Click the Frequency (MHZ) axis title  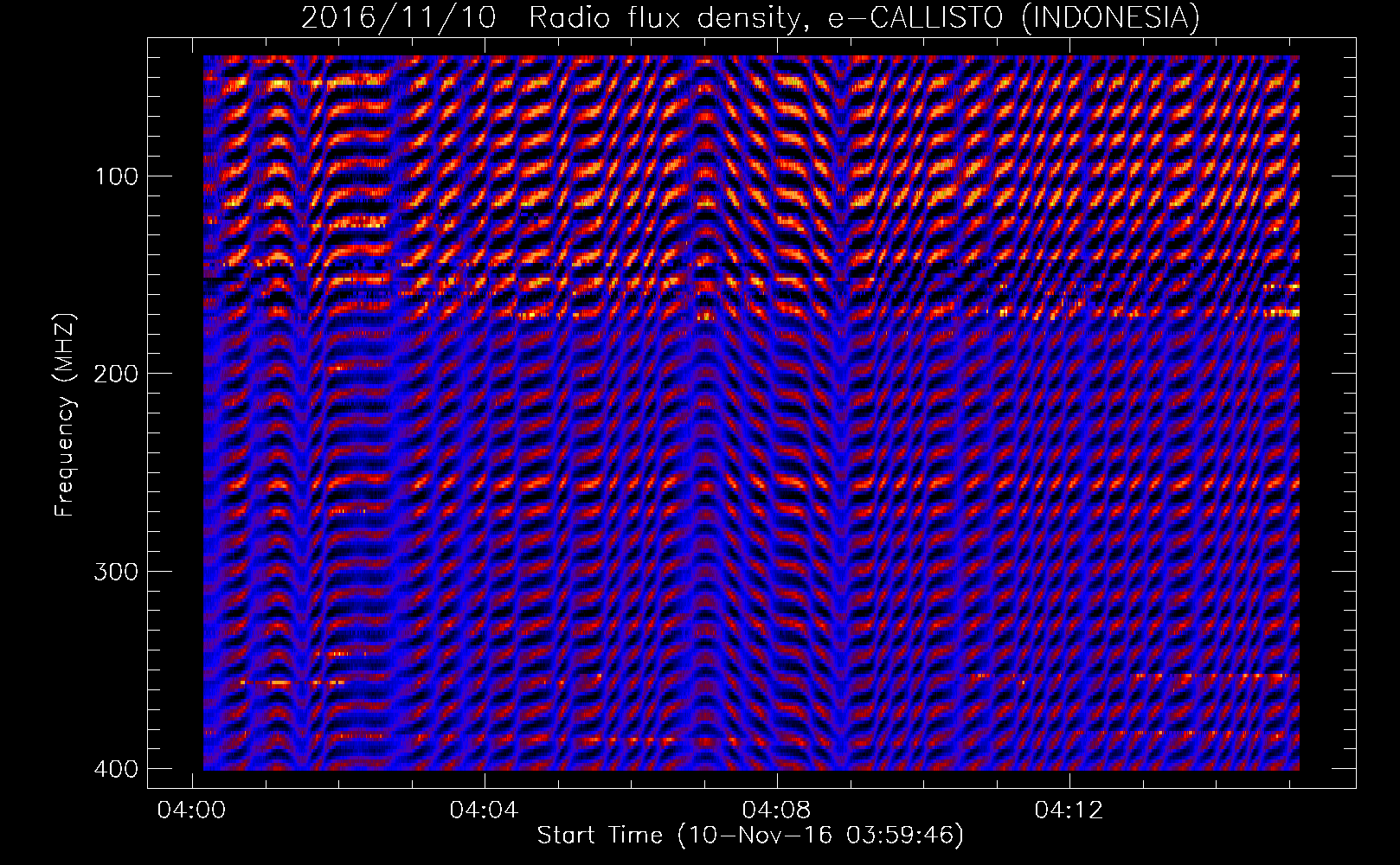[x=65, y=414]
